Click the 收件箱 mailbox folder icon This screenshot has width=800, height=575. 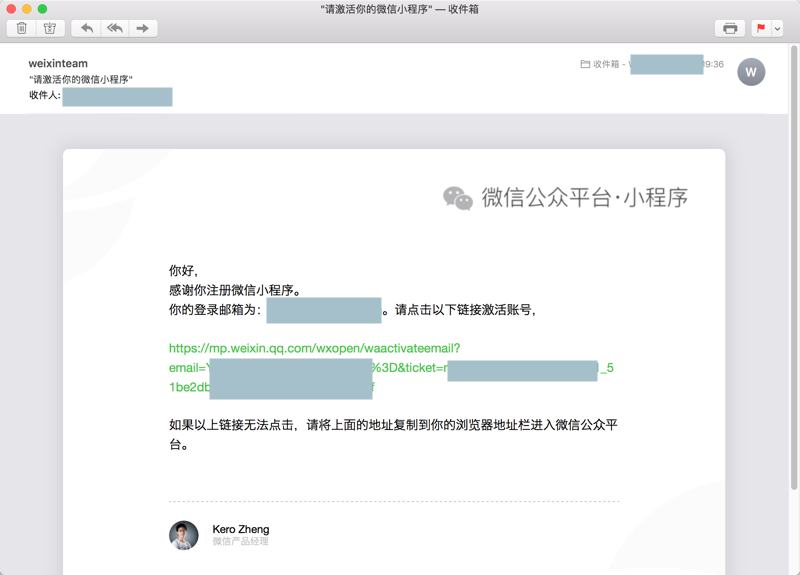pyautogui.click(x=585, y=64)
